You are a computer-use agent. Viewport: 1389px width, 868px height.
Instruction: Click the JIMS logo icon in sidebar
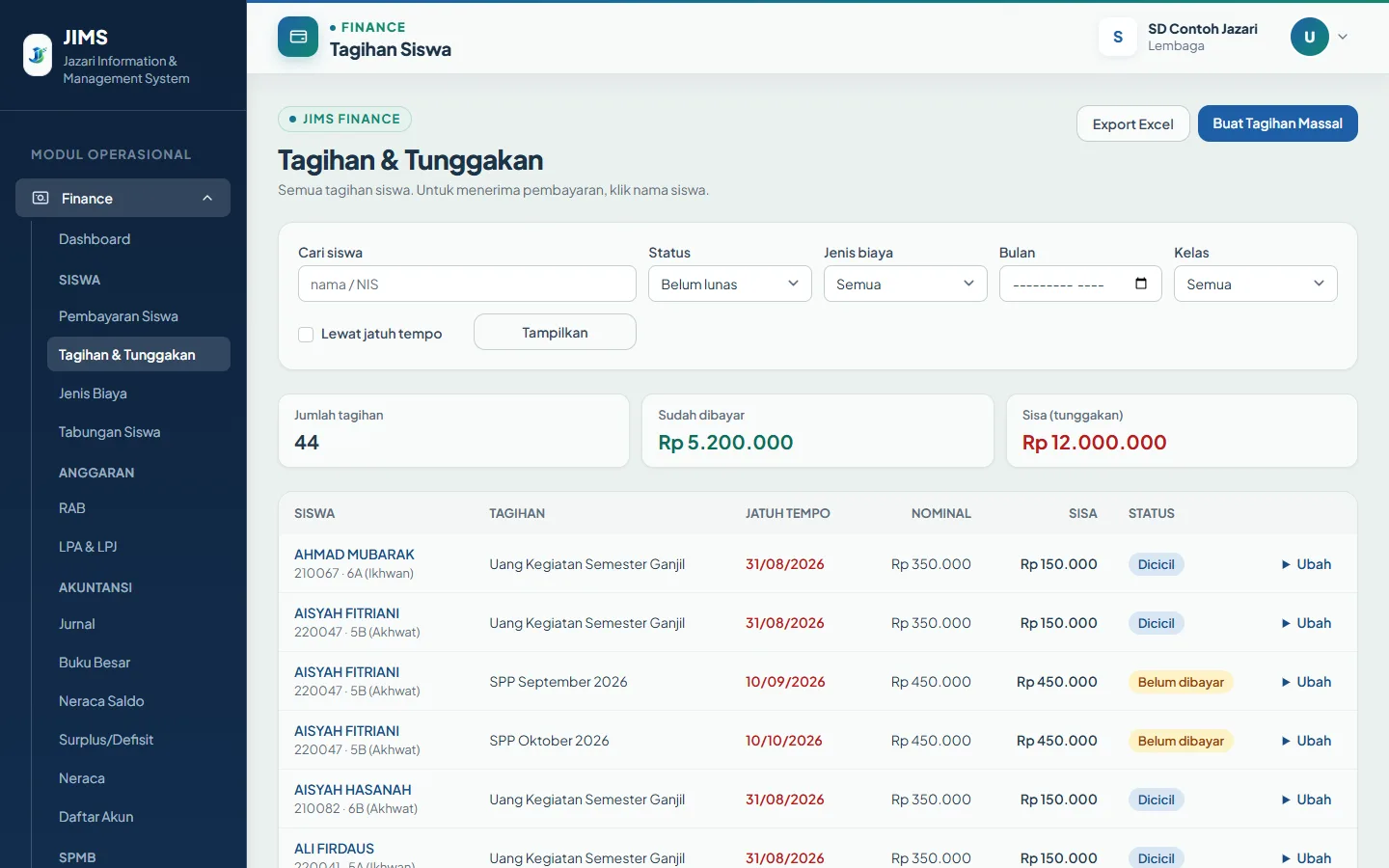[38, 55]
